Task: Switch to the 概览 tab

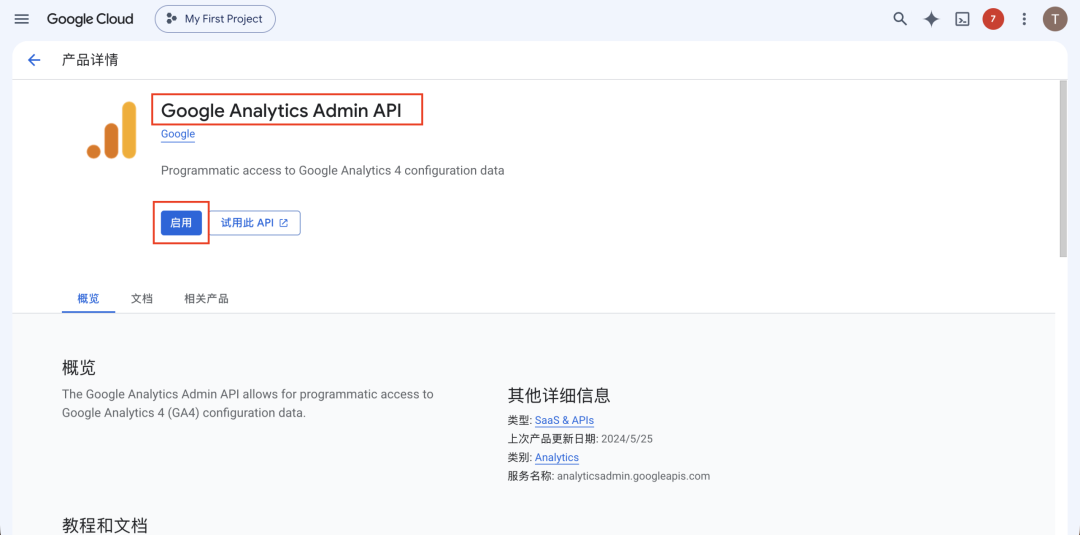Action: tap(88, 299)
